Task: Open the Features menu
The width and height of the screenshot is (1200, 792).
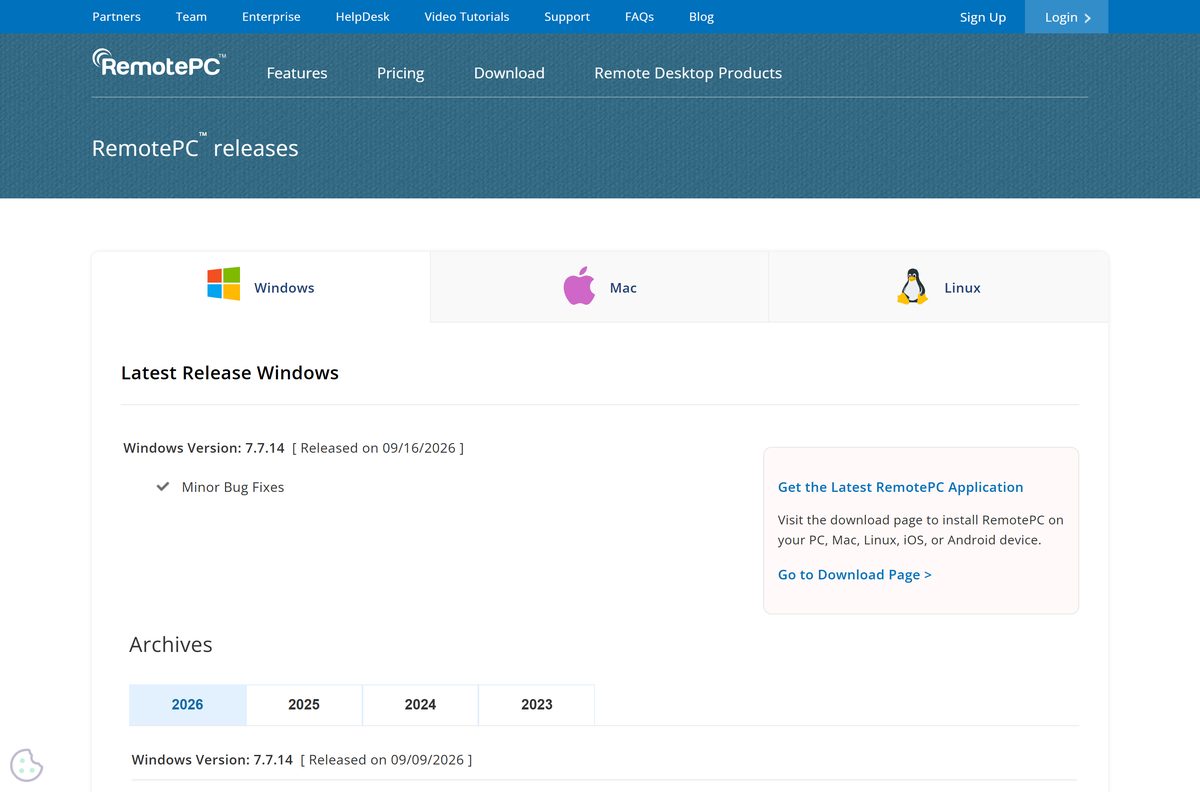Action: point(297,73)
